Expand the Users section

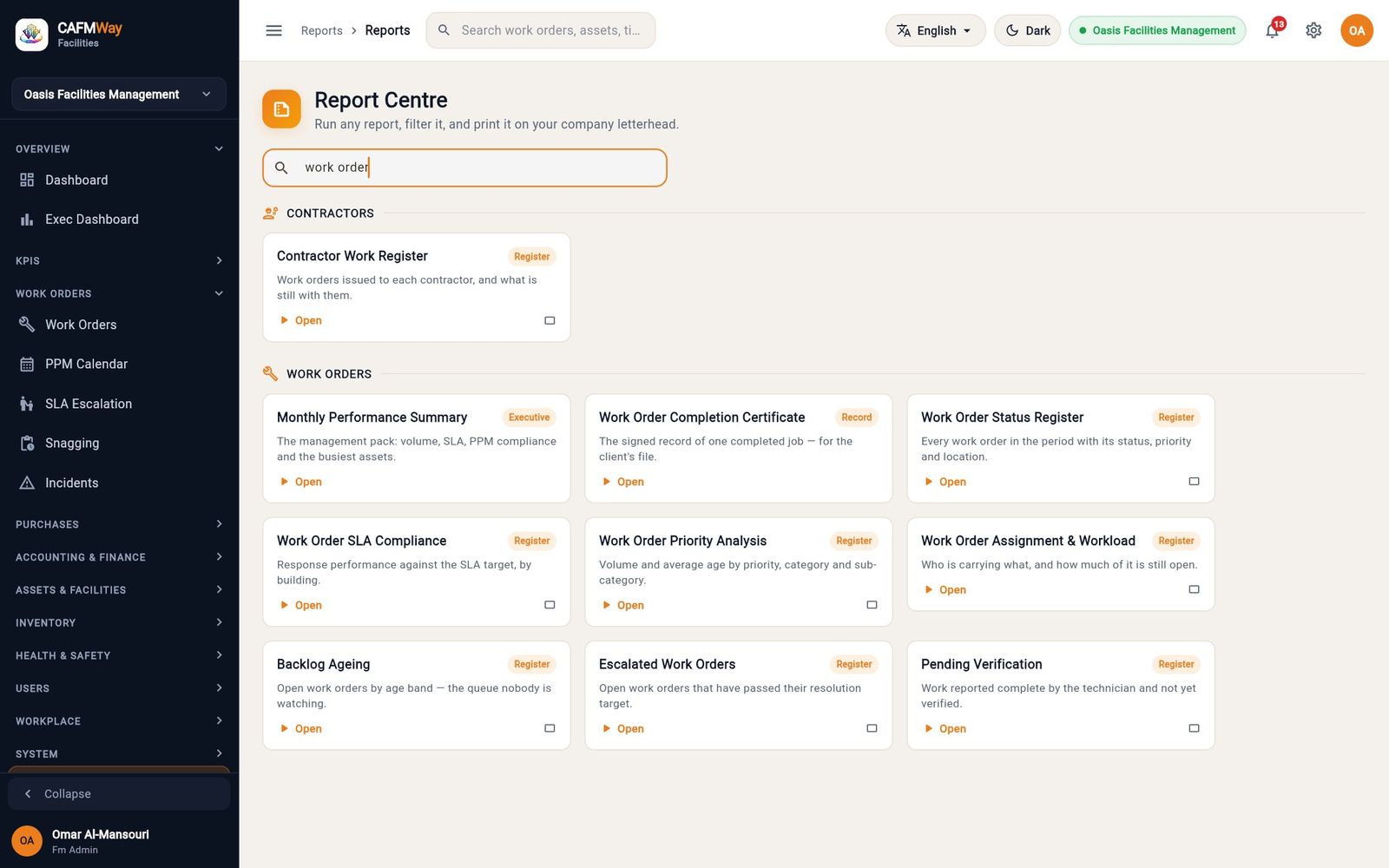[x=119, y=688]
